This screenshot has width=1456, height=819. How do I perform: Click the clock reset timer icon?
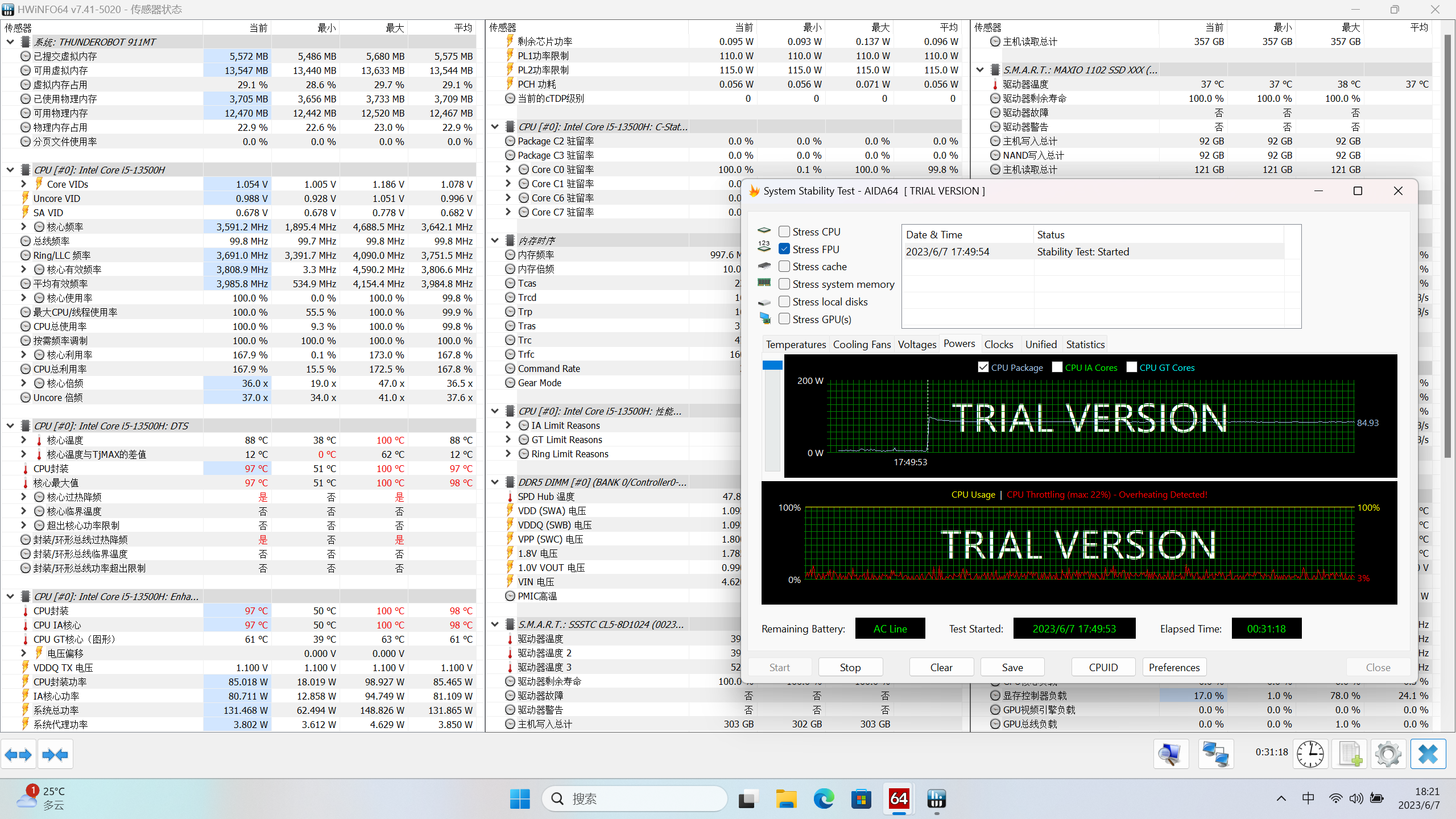(x=1310, y=755)
